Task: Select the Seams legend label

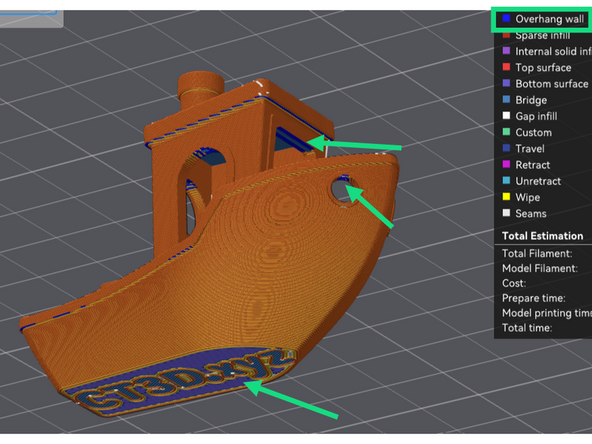Action: coord(530,214)
